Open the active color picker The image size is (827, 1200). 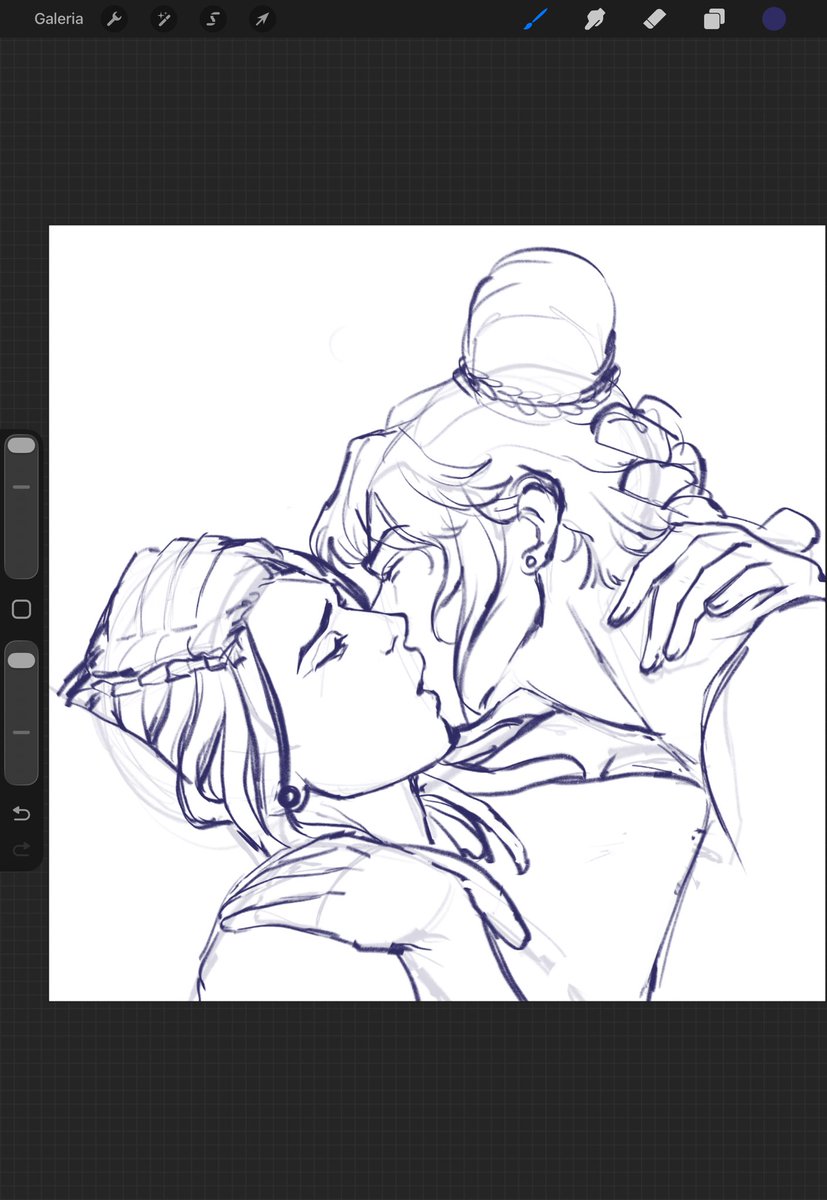pos(774,19)
